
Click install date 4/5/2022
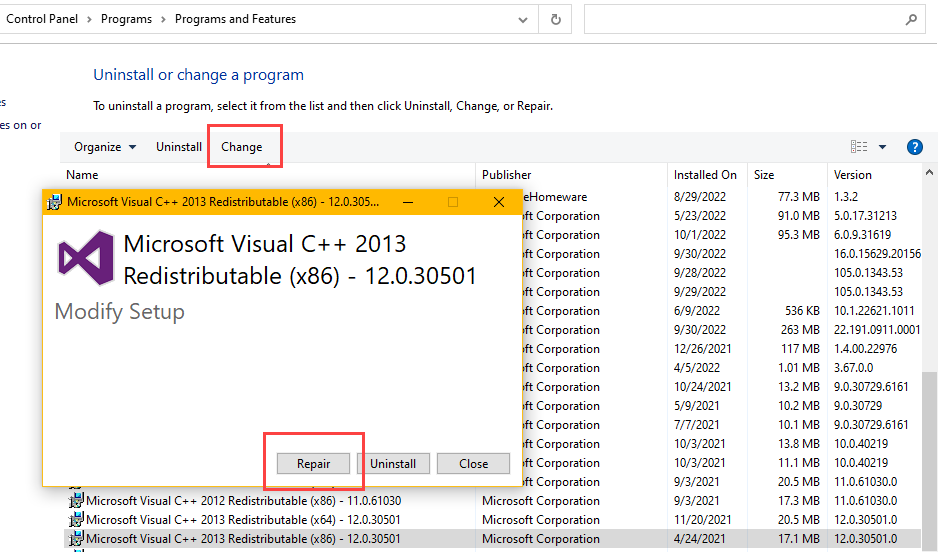[697, 368]
